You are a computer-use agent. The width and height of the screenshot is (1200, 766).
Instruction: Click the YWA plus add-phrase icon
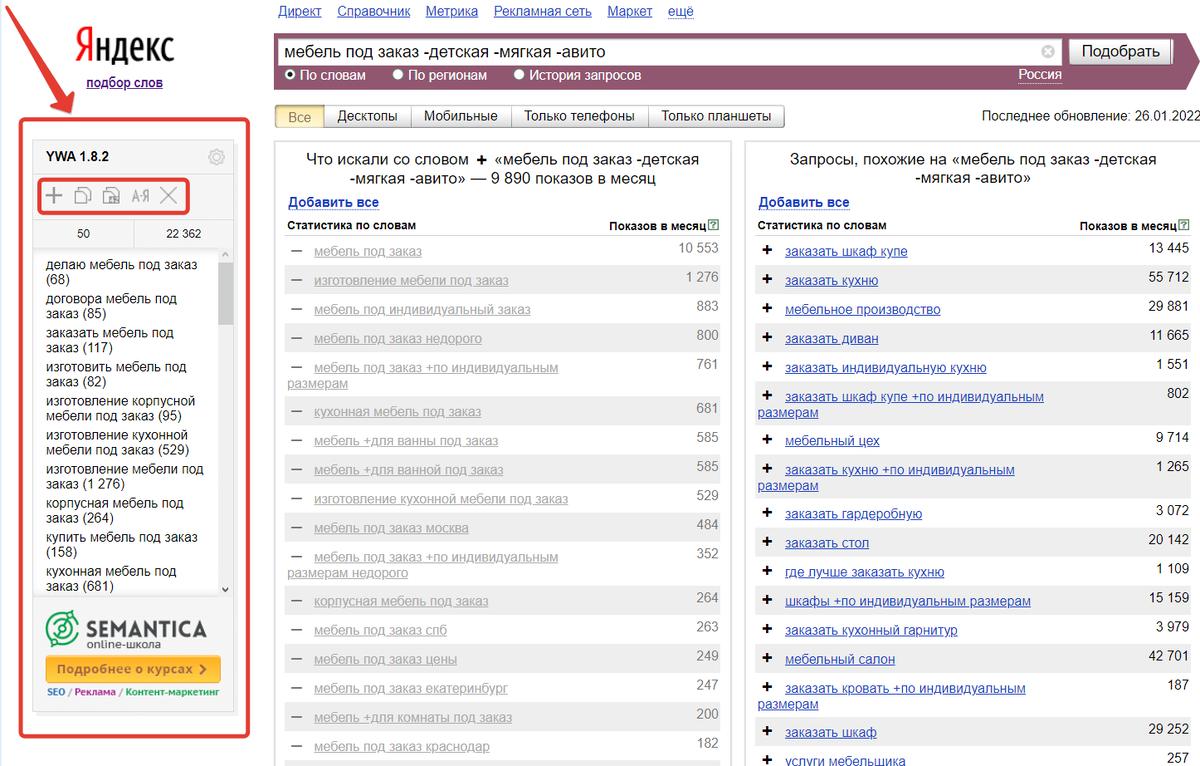point(54,196)
